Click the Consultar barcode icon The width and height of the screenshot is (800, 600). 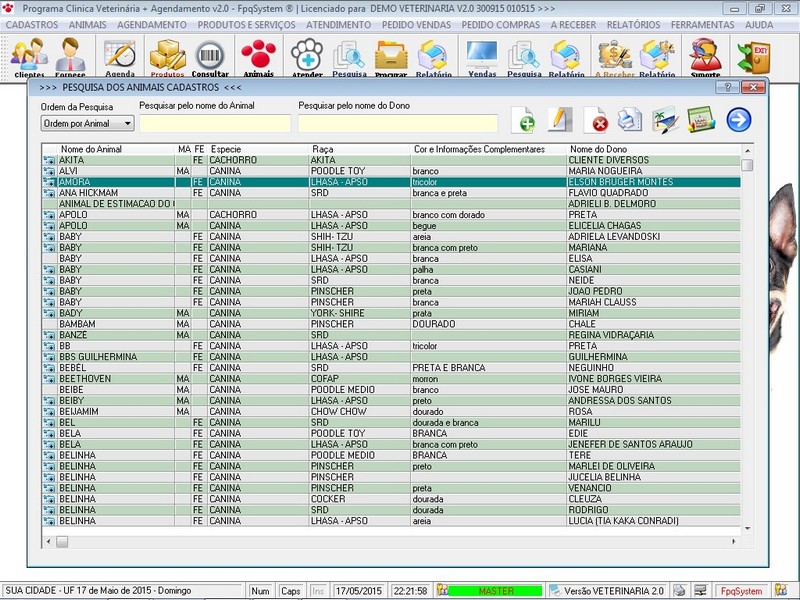(x=210, y=56)
